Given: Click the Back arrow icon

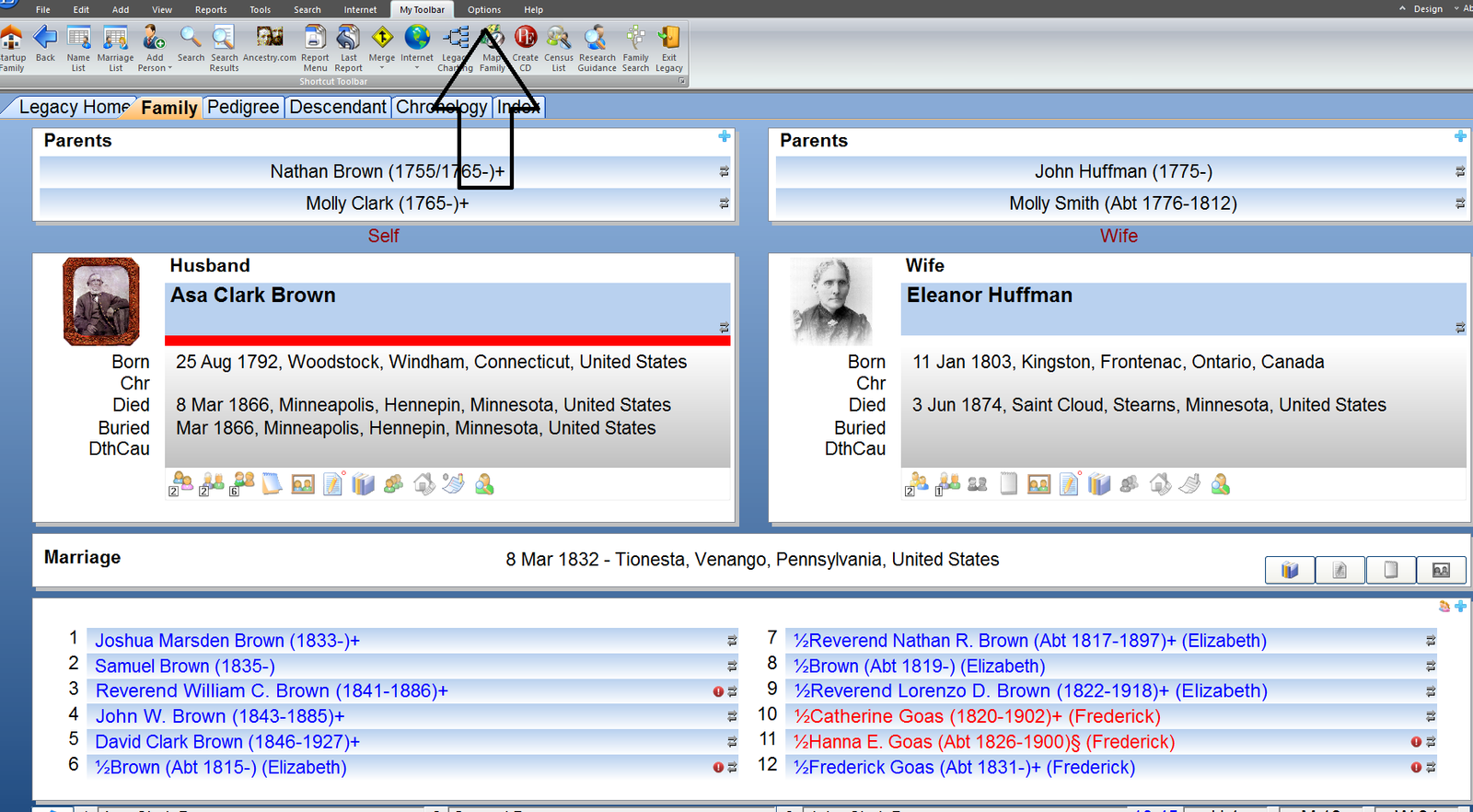Looking at the screenshot, I should point(45,38).
